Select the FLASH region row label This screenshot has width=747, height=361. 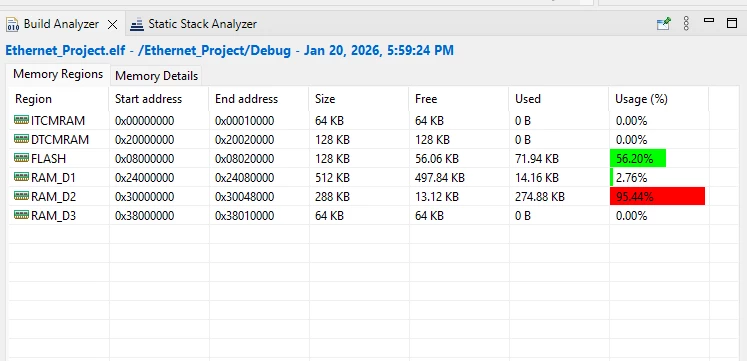[x=48, y=159]
